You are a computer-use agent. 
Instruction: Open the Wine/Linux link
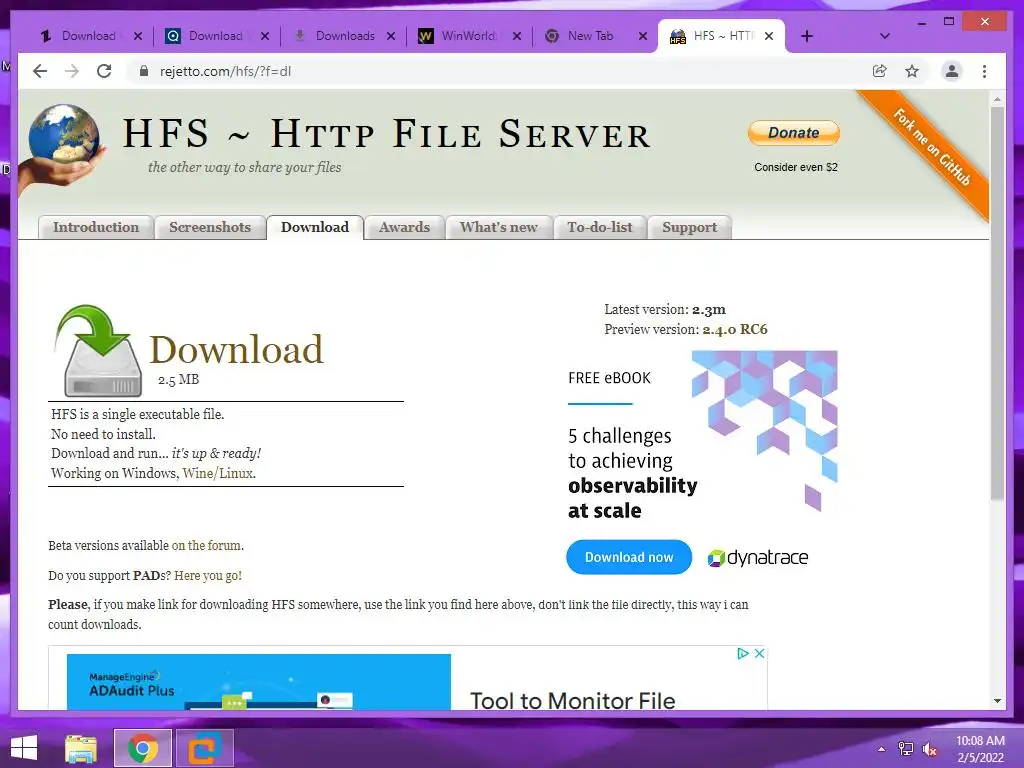click(x=217, y=473)
